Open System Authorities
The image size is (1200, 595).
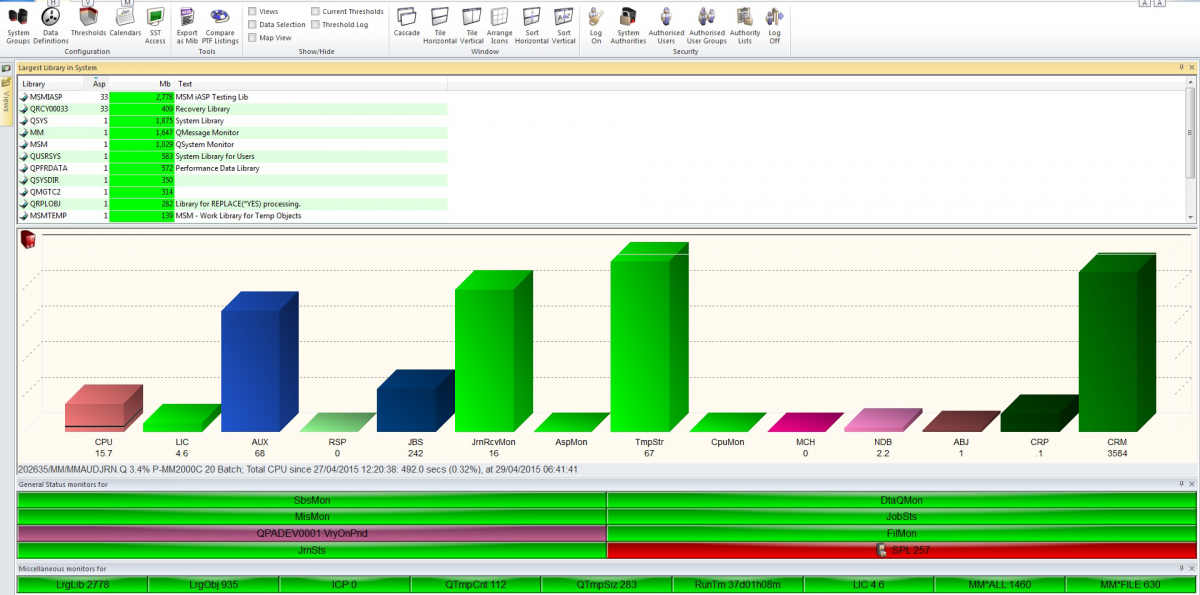pyautogui.click(x=628, y=24)
